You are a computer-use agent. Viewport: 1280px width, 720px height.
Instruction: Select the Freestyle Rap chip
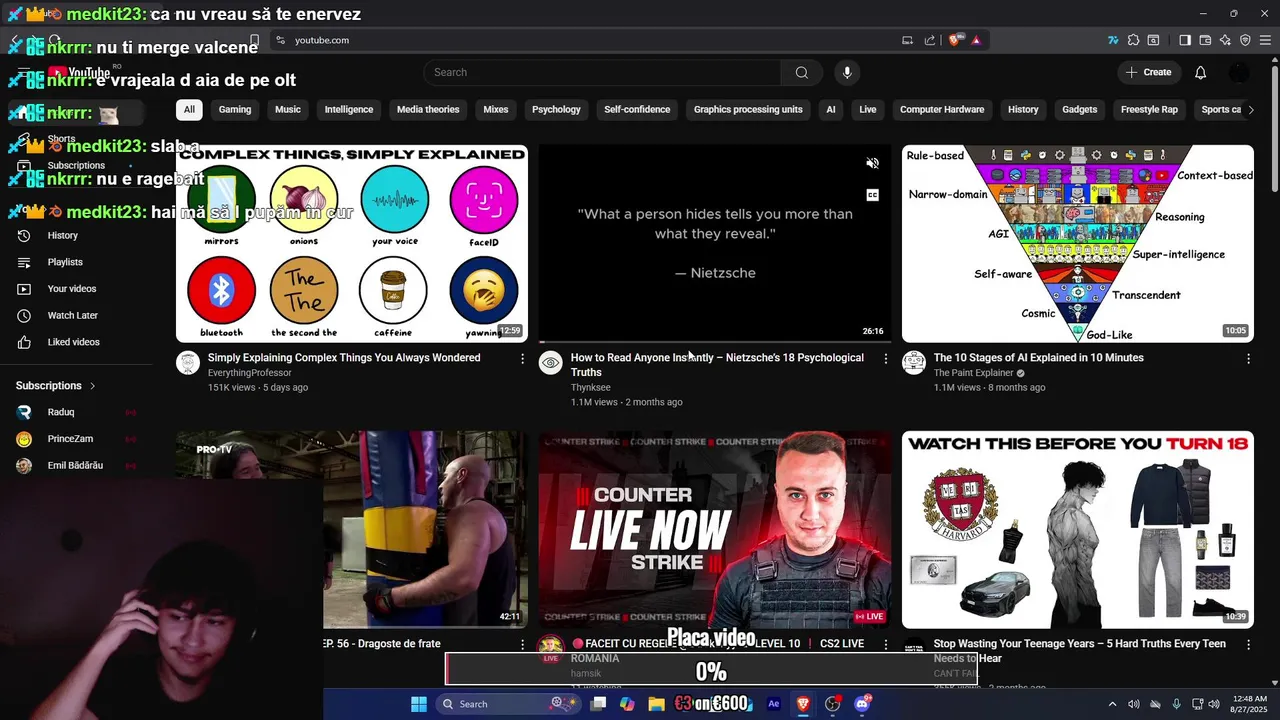pos(1149,110)
